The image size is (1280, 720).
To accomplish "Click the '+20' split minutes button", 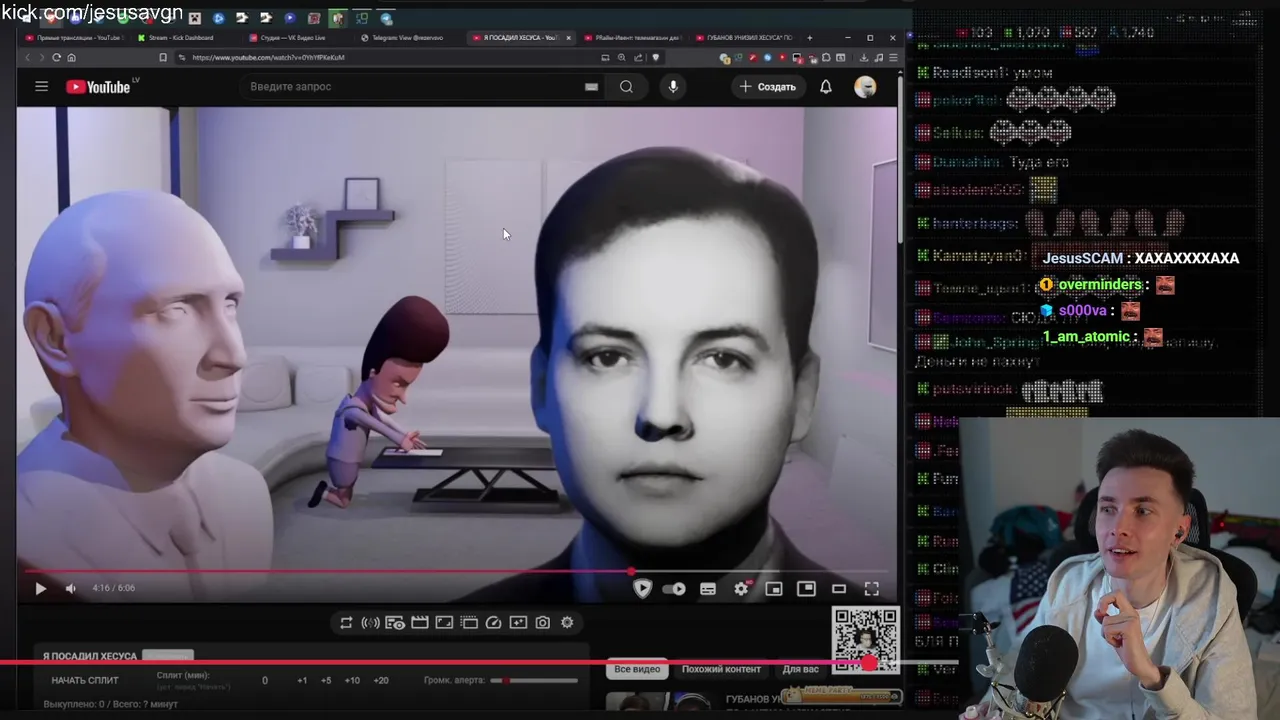I will pyautogui.click(x=381, y=681).
